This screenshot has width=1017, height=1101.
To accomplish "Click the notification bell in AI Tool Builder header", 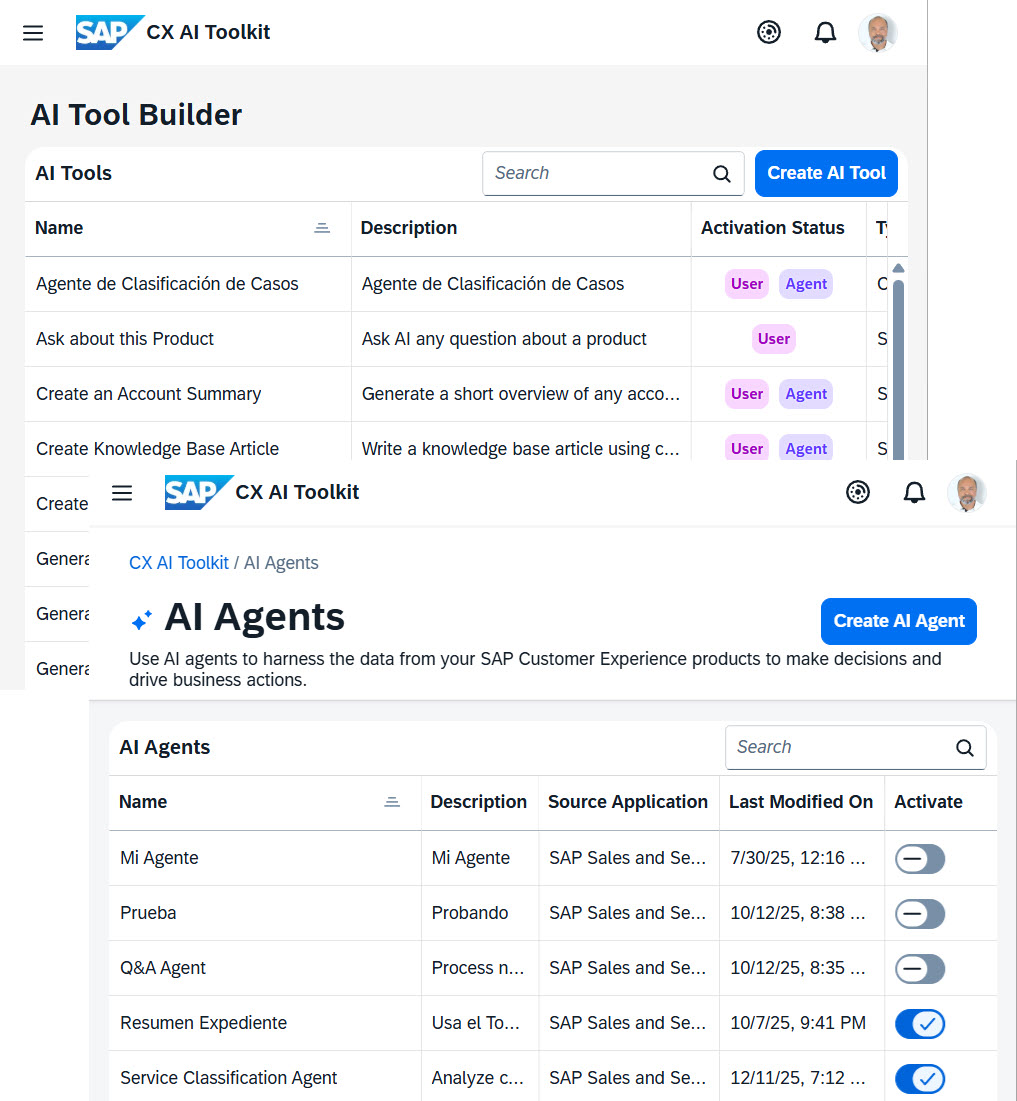I will pyautogui.click(x=825, y=33).
